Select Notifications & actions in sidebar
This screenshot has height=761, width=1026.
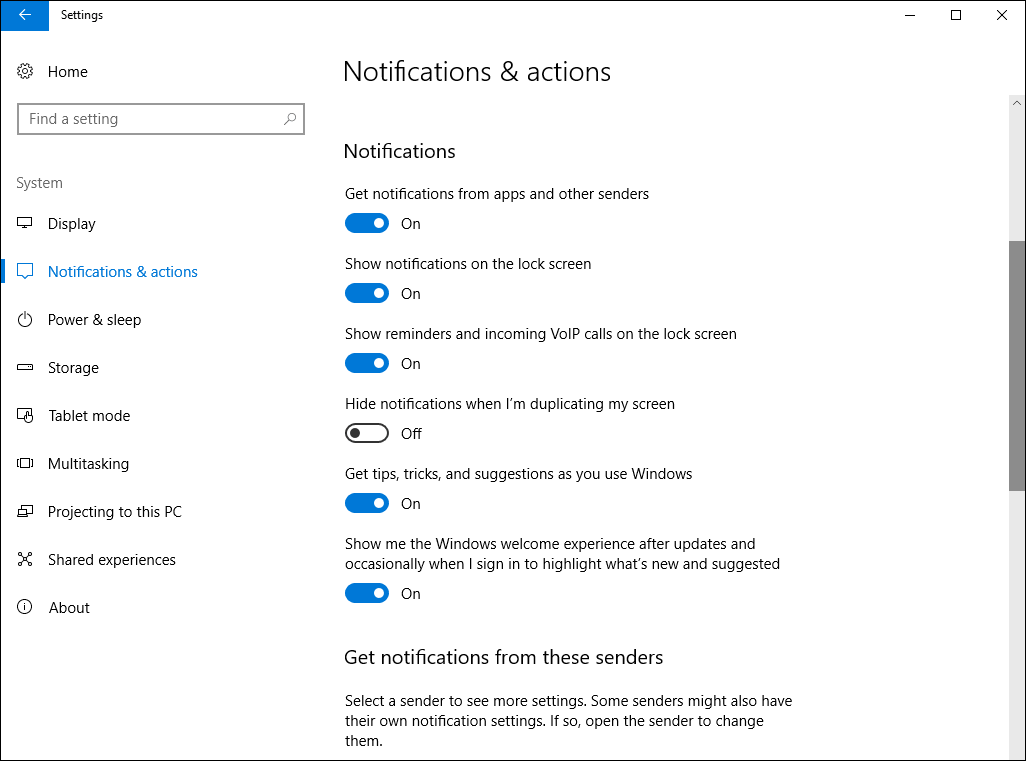pos(122,272)
